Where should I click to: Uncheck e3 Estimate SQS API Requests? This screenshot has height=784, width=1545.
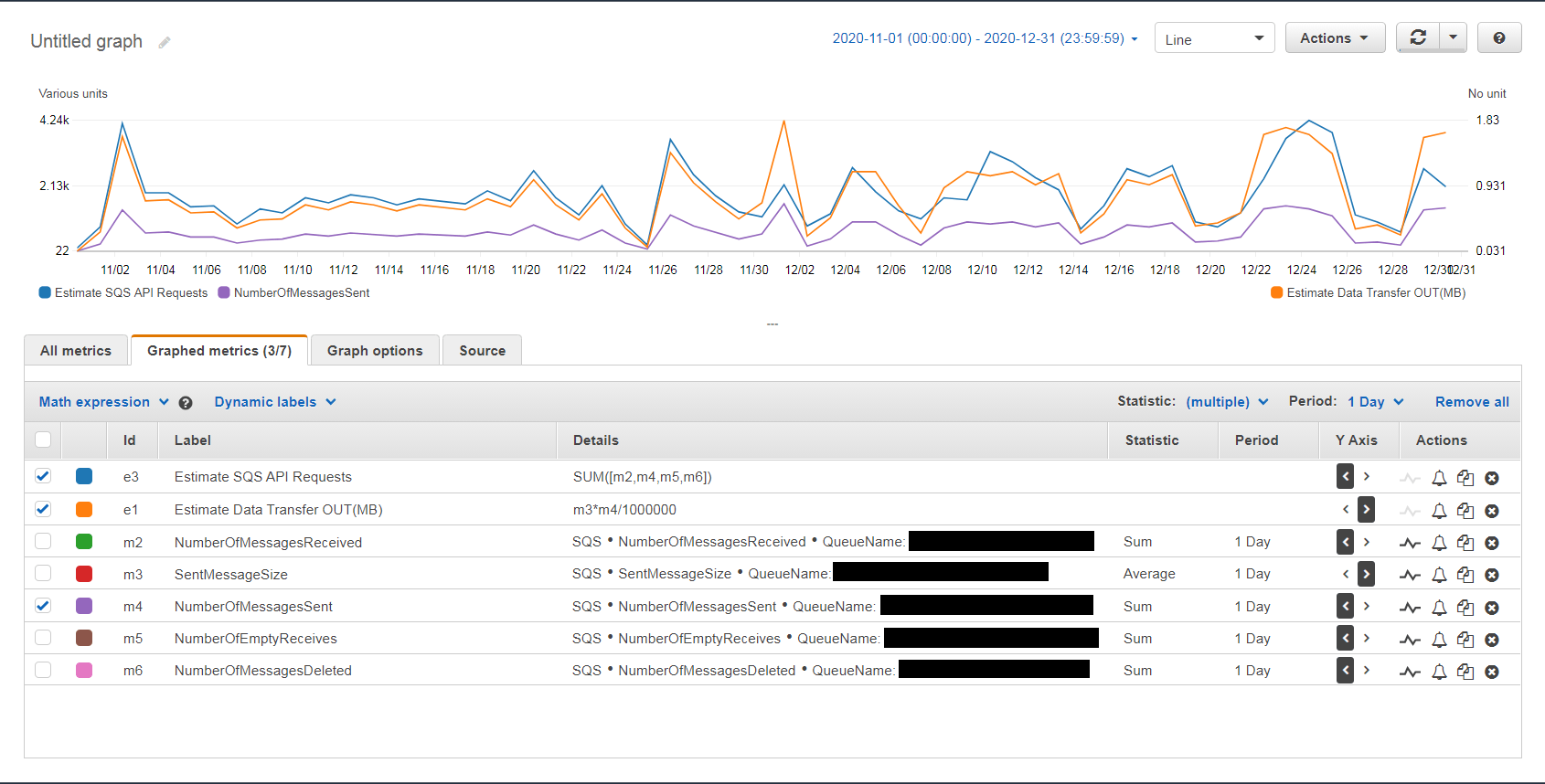pos(43,476)
